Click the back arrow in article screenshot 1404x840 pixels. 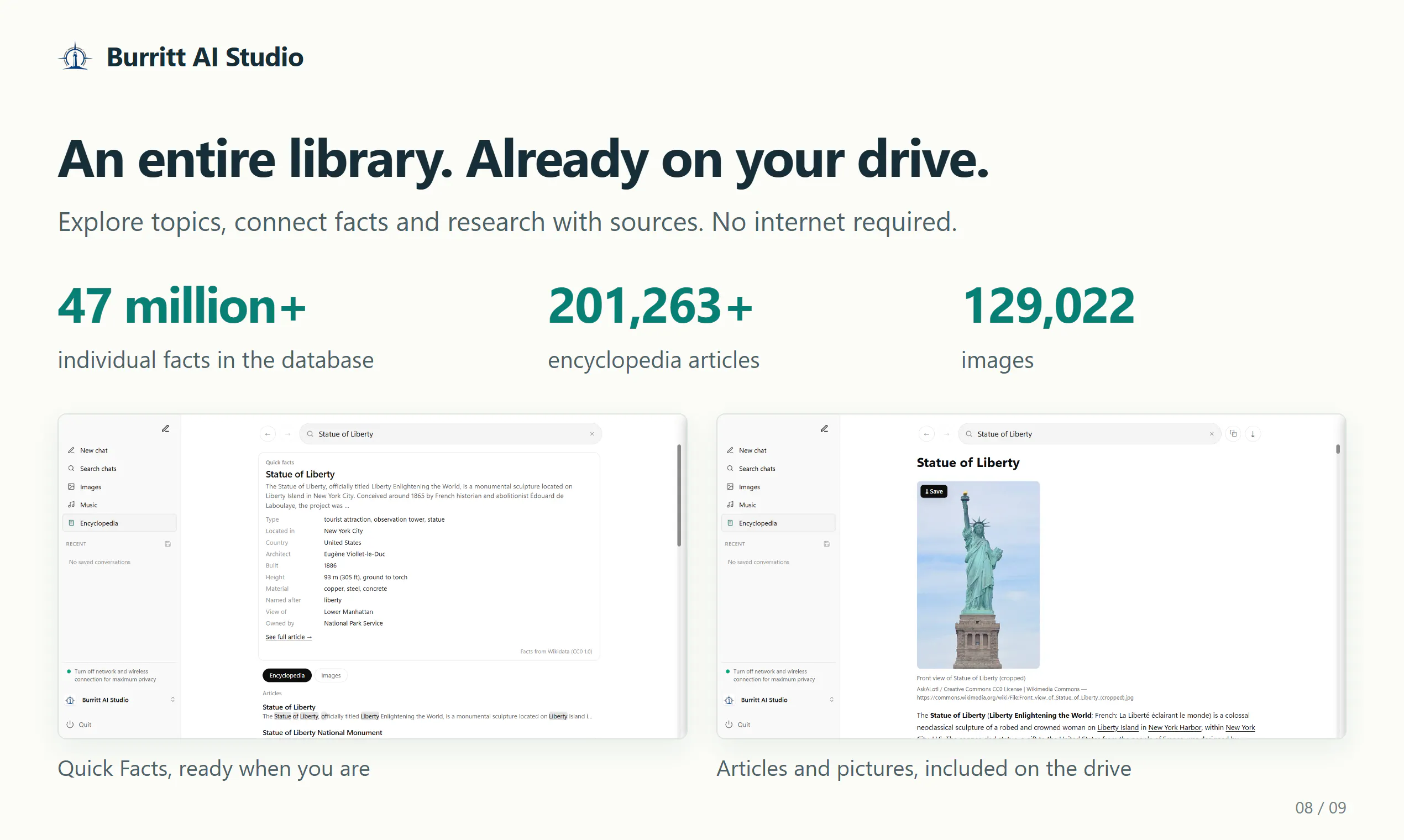(927, 434)
